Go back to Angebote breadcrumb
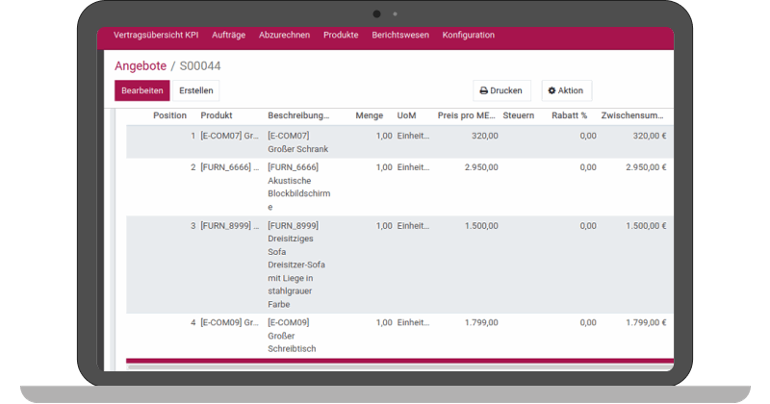Image resolution: width=770 pixels, height=404 pixels. point(140,66)
